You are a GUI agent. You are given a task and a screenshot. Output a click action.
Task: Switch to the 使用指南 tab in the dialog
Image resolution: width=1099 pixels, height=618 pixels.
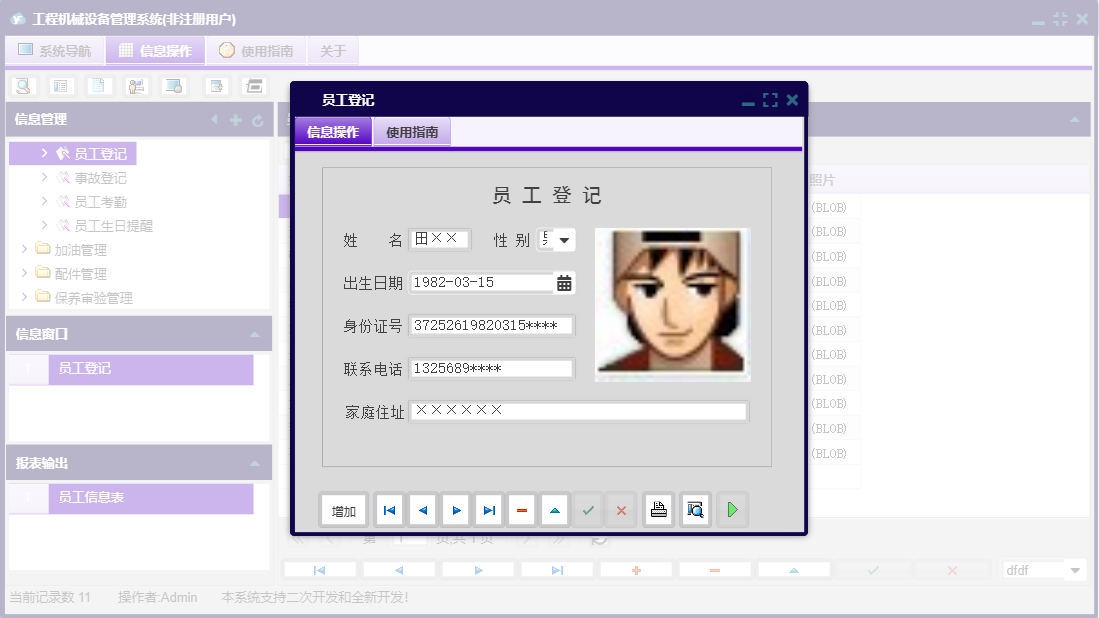point(412,131)
